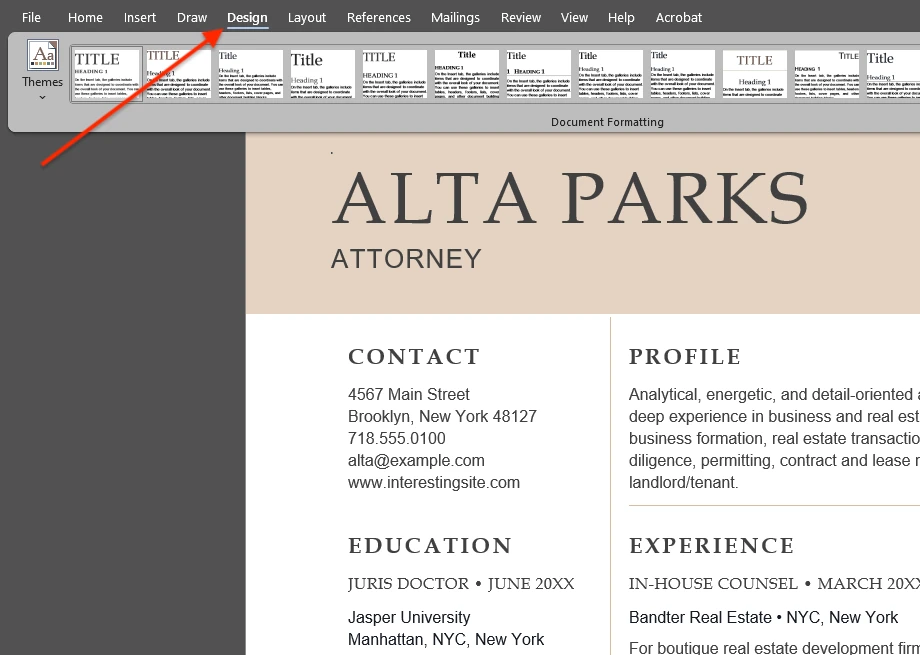The height and width of the screenshot is (655, 920).
Task: Apply the style set with centered bold Title
Action: click(x=467, y=73)
